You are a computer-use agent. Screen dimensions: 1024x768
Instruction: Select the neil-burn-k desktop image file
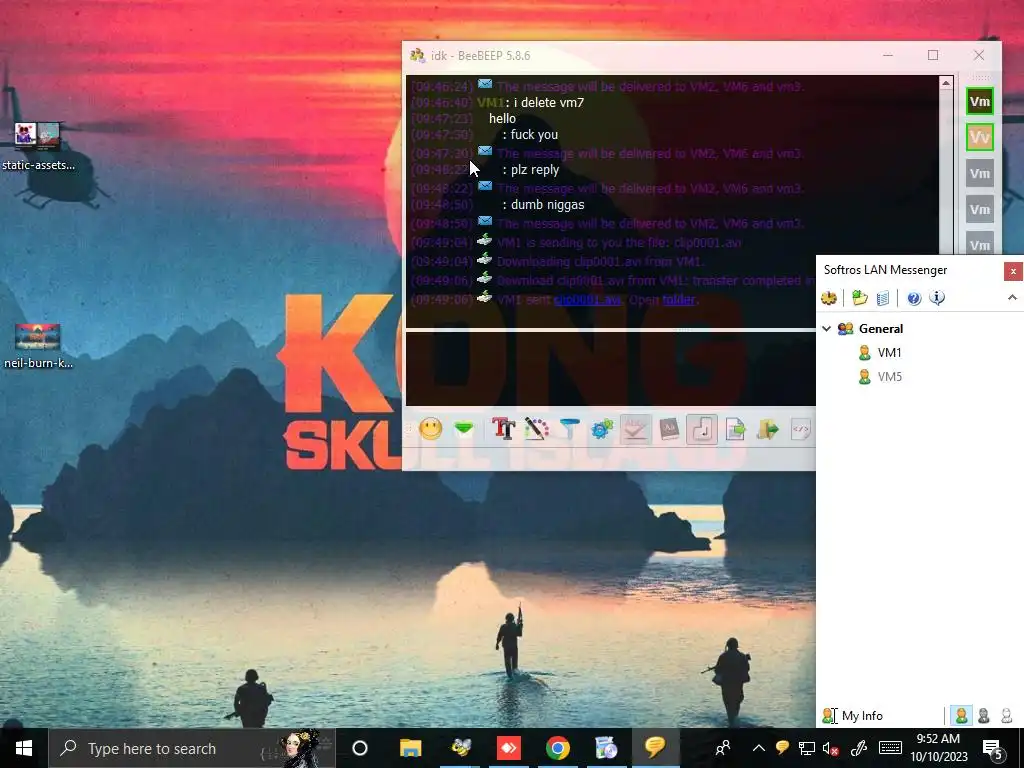[x=38, y=346]
